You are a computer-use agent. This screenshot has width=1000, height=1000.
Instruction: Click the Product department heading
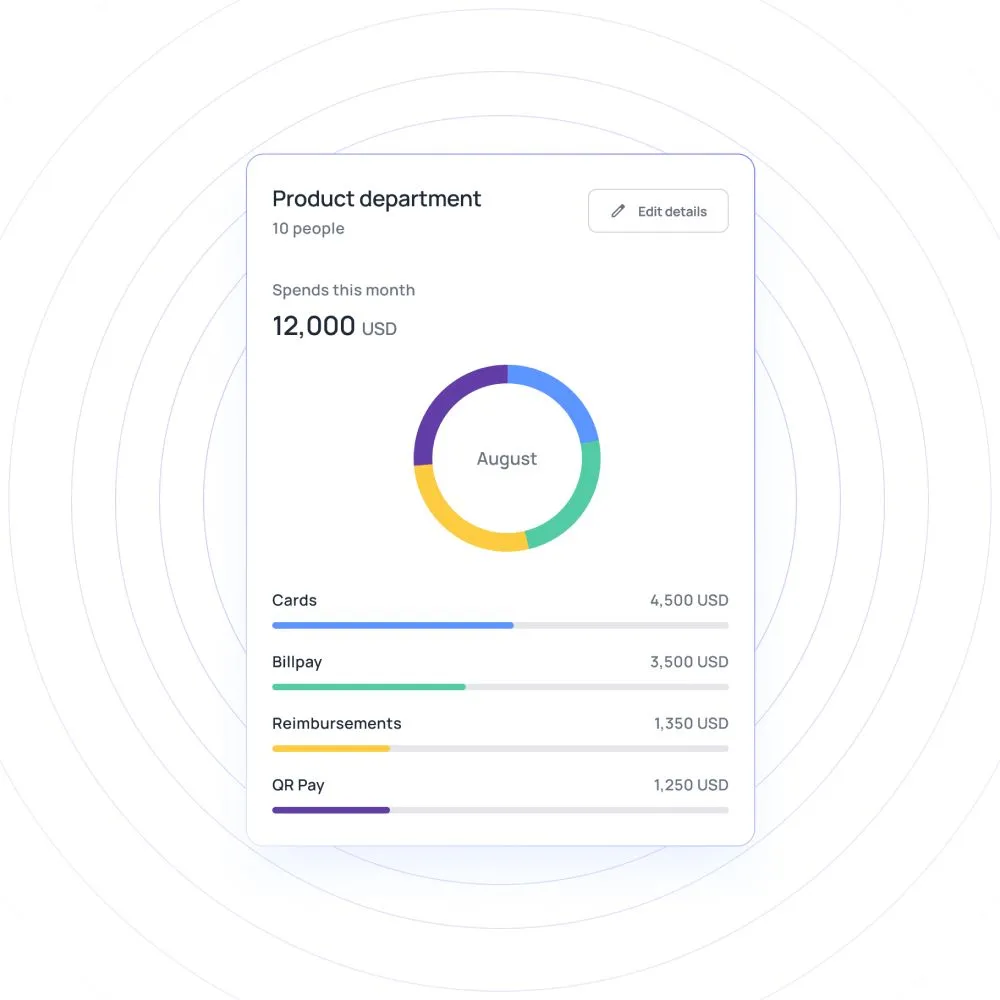tap(376, 199)
